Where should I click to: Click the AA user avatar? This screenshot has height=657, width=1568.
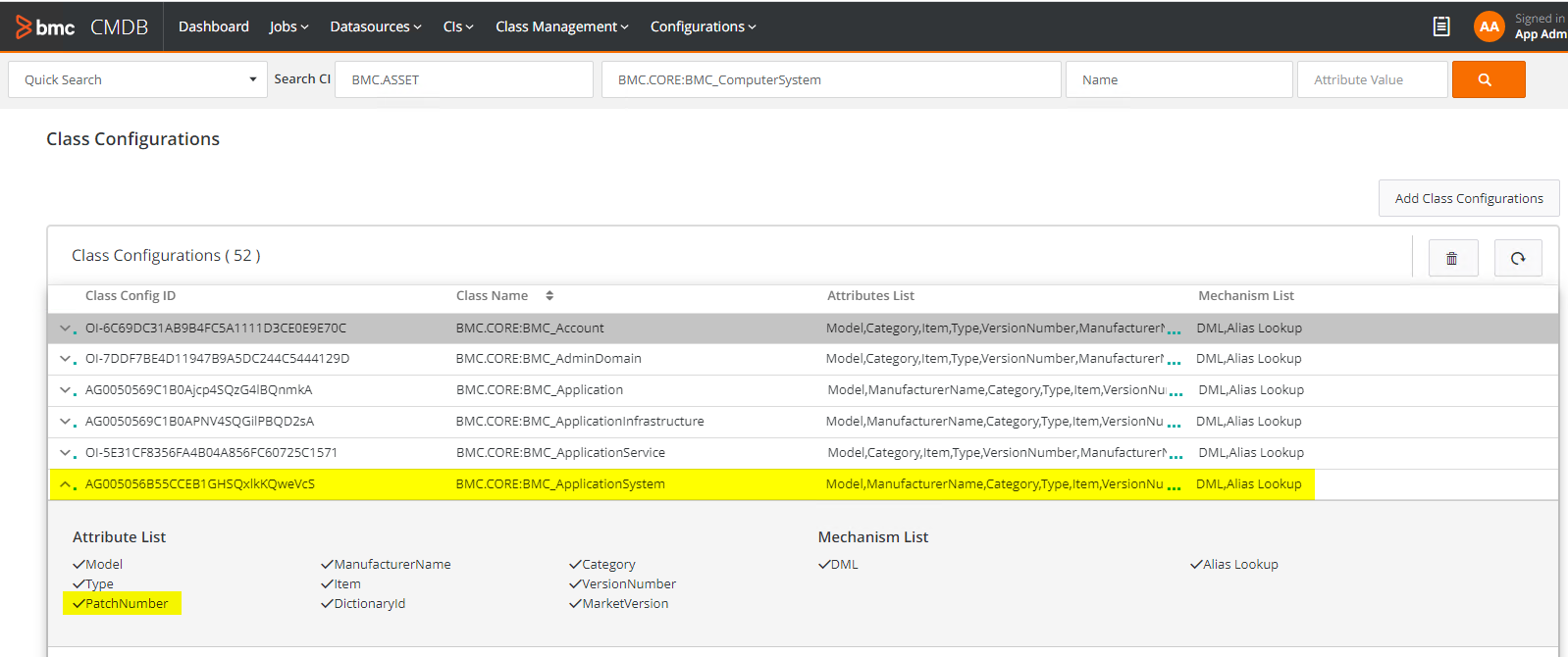coord(1489,26)
